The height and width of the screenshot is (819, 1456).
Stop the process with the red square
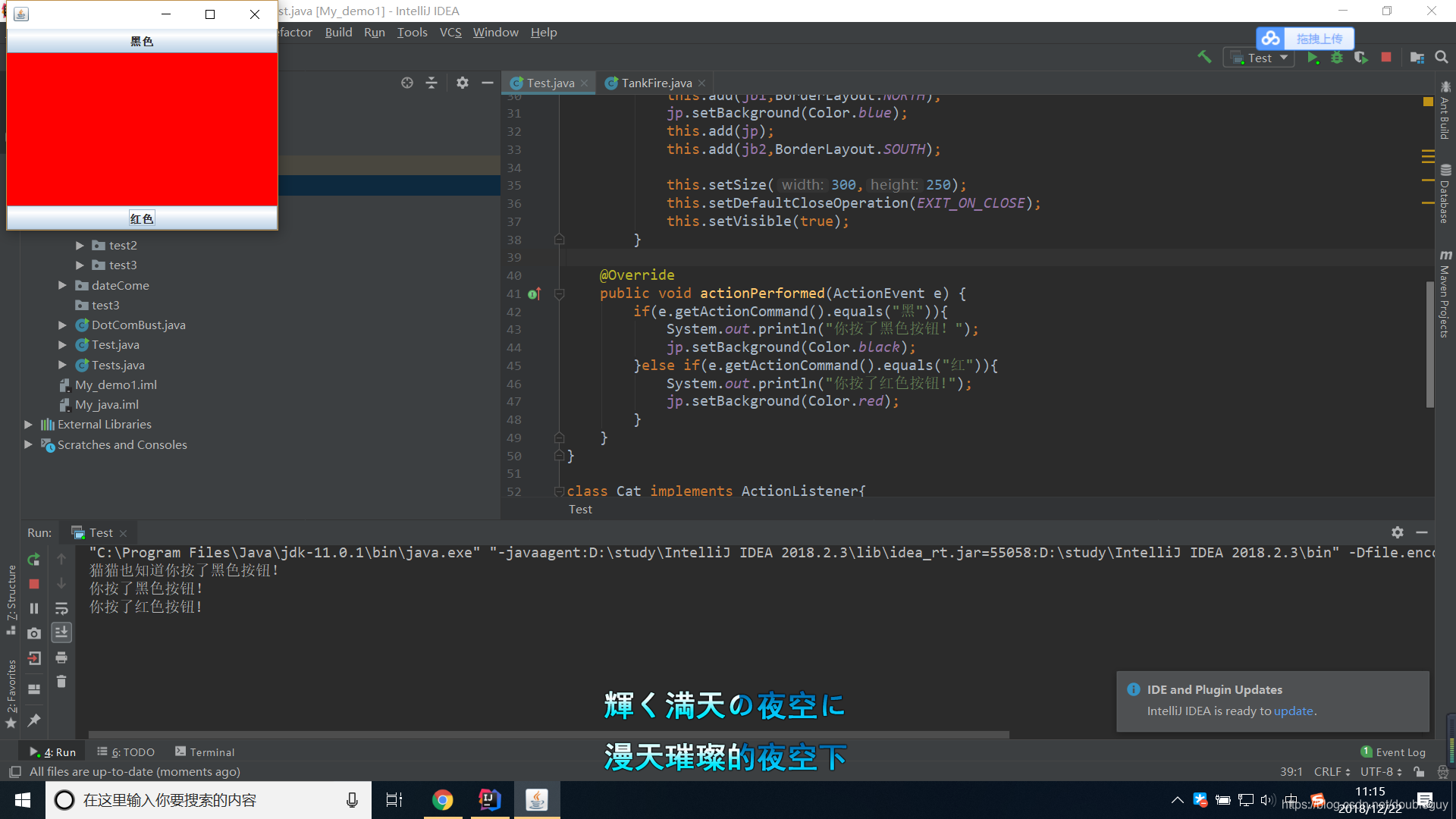click(34, 584)
